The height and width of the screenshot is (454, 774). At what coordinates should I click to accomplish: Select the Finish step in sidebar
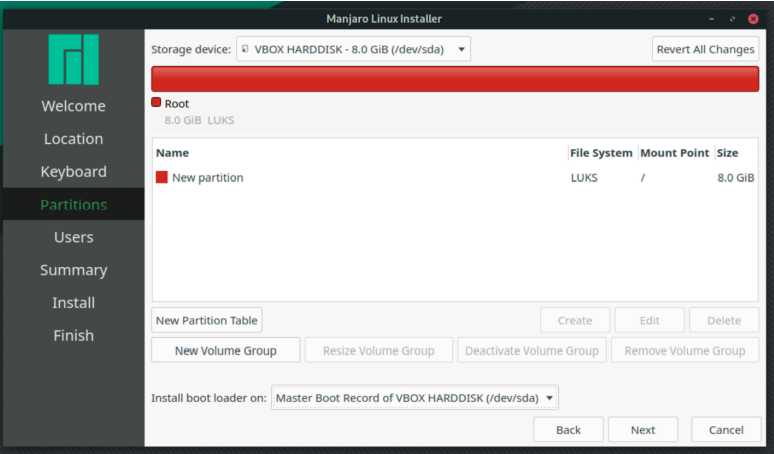pyautogui.click(x=74, y=336)
